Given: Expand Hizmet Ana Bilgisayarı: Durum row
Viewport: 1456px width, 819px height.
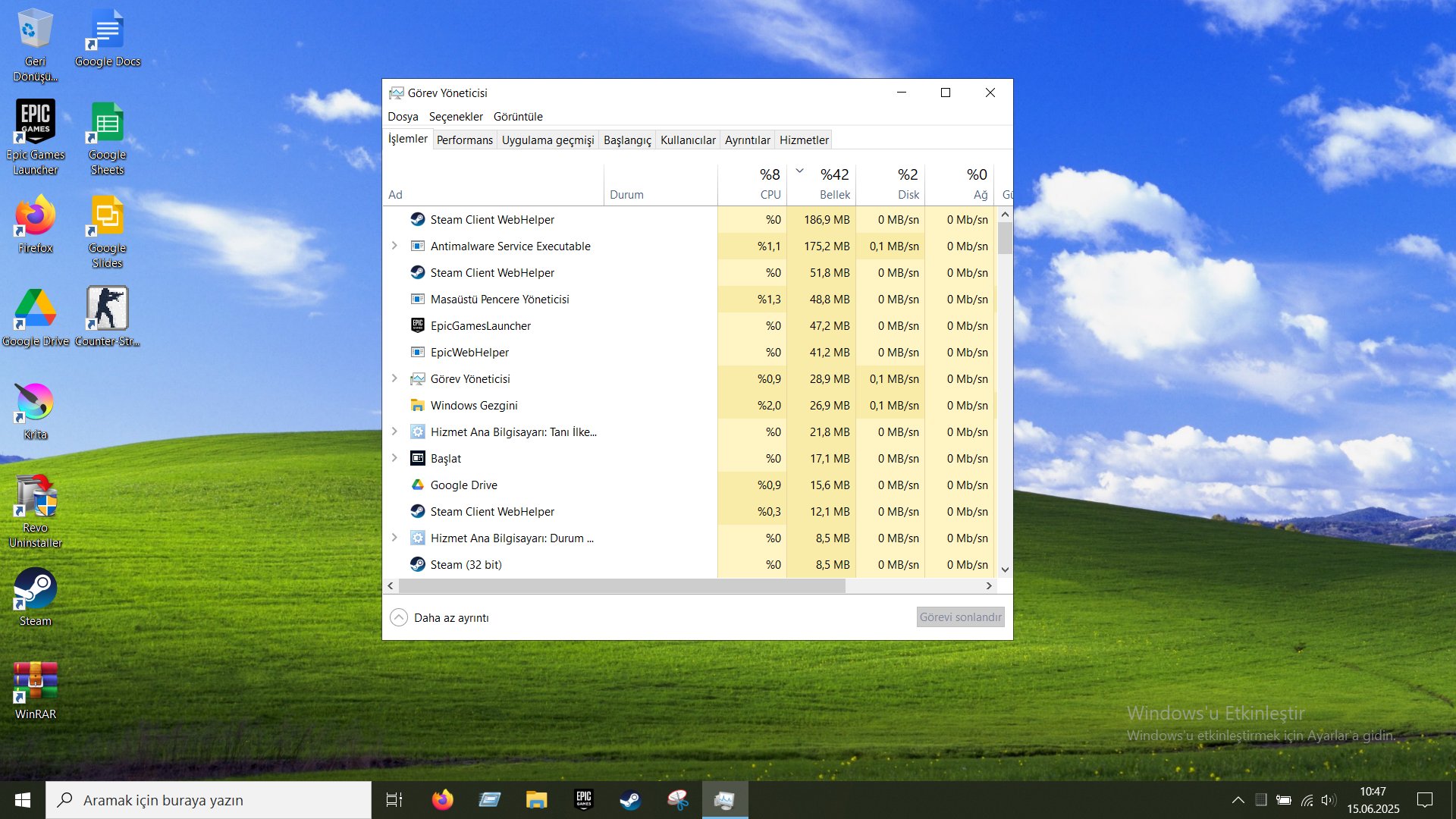Looking at the screenshot, I should coord(394,538).
